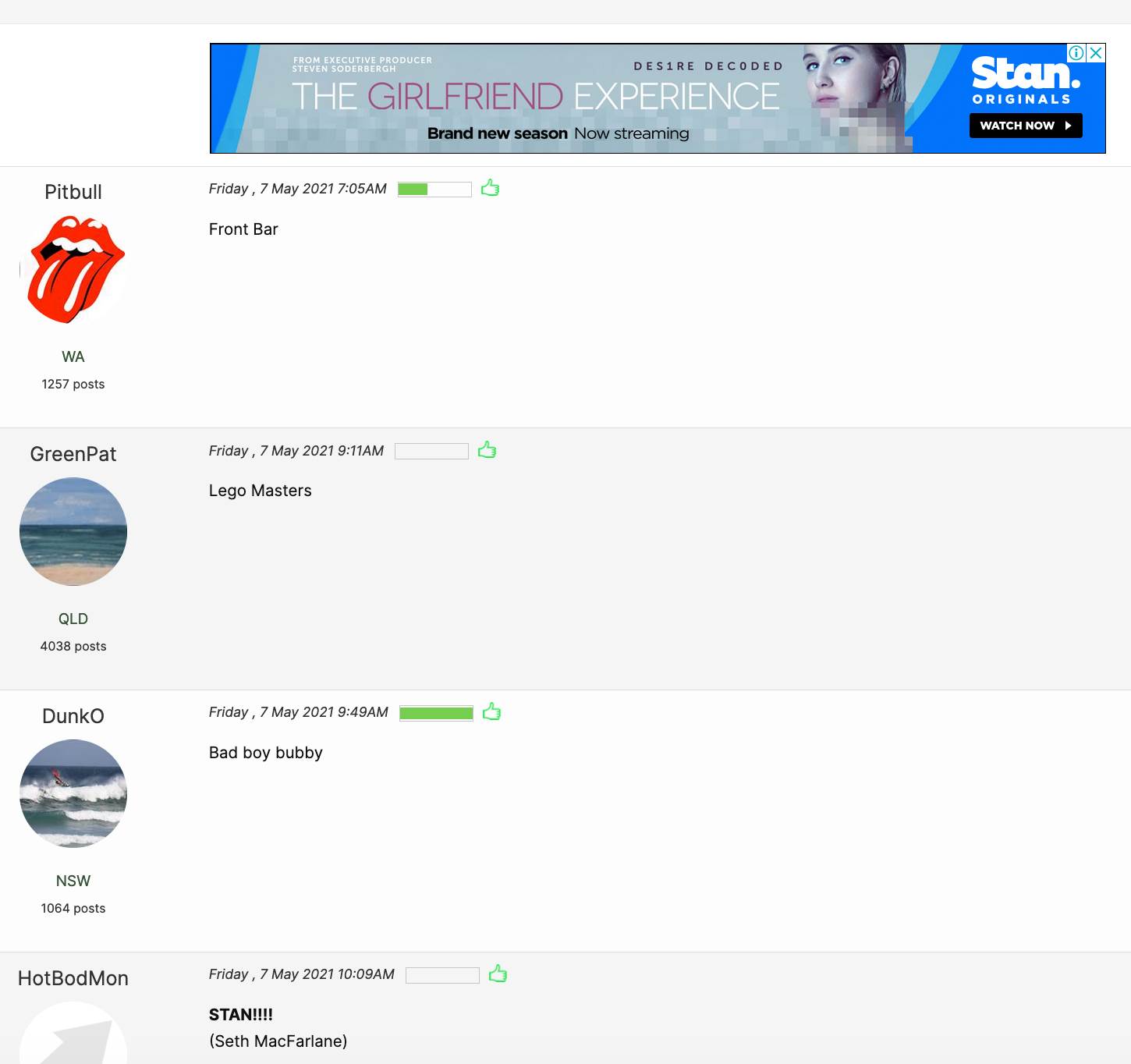
Task: Click the rating bar on Pitbull's post
Action: (434, 190)
